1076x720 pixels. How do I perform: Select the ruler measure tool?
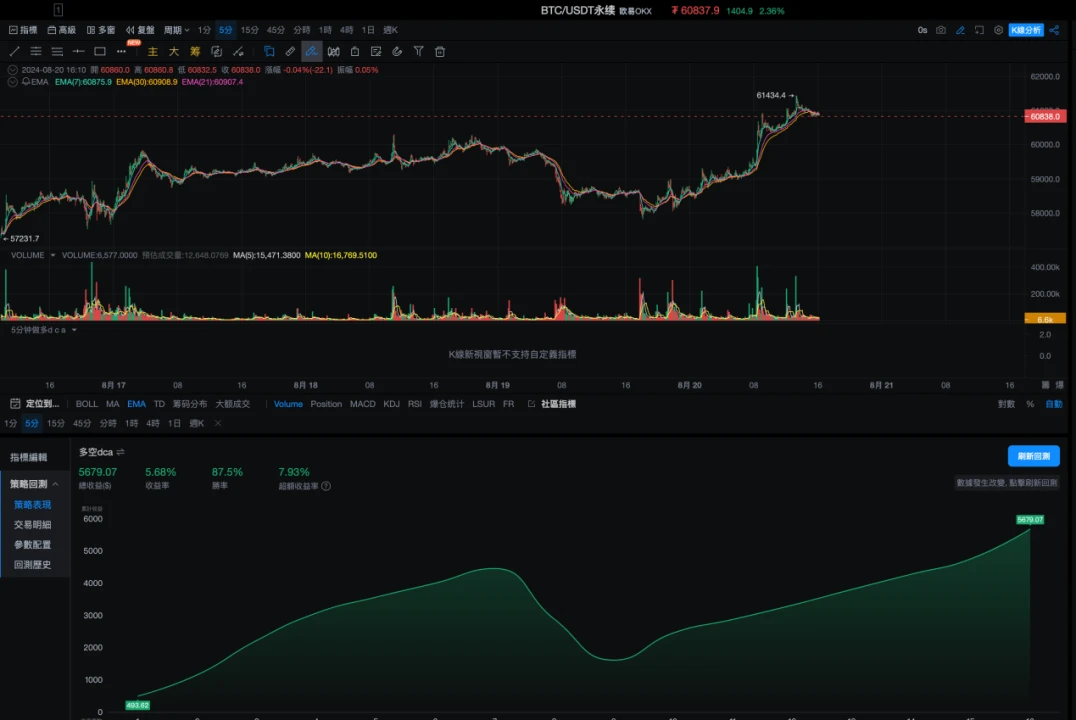(290, 51)
